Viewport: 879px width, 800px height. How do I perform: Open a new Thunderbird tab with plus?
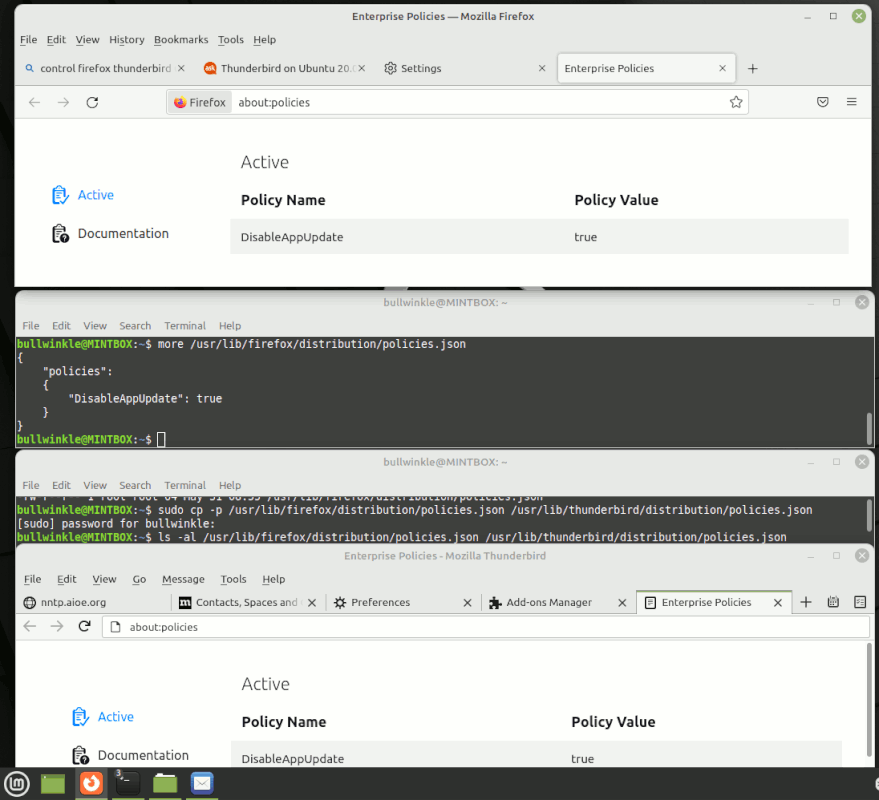tap(806, 602)
